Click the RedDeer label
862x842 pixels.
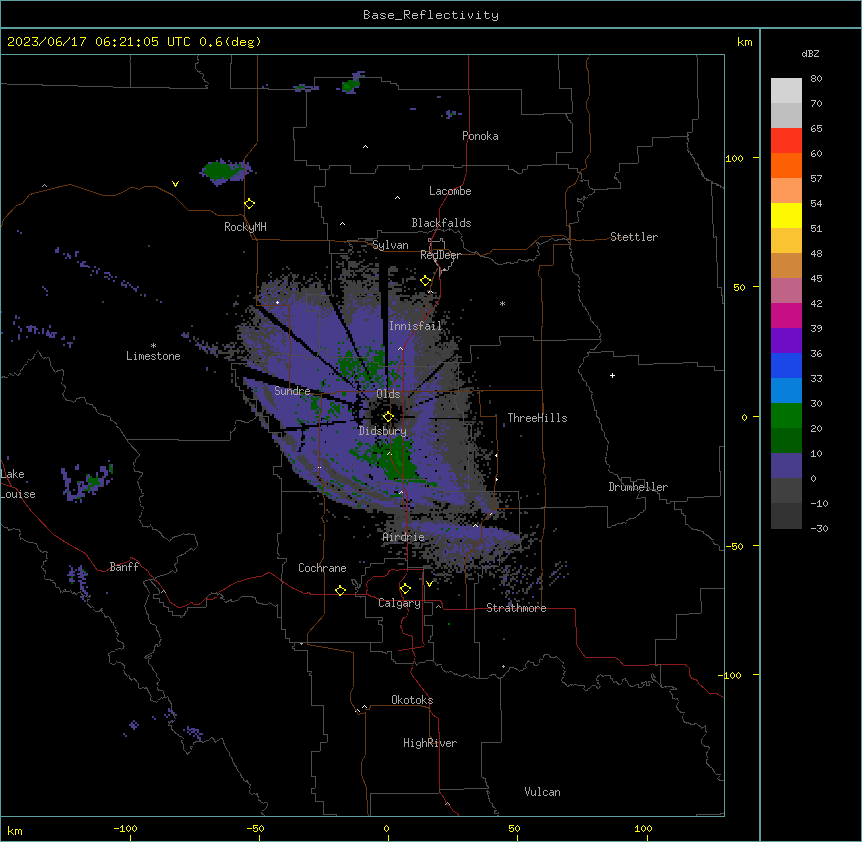click(x=440, y=255)
